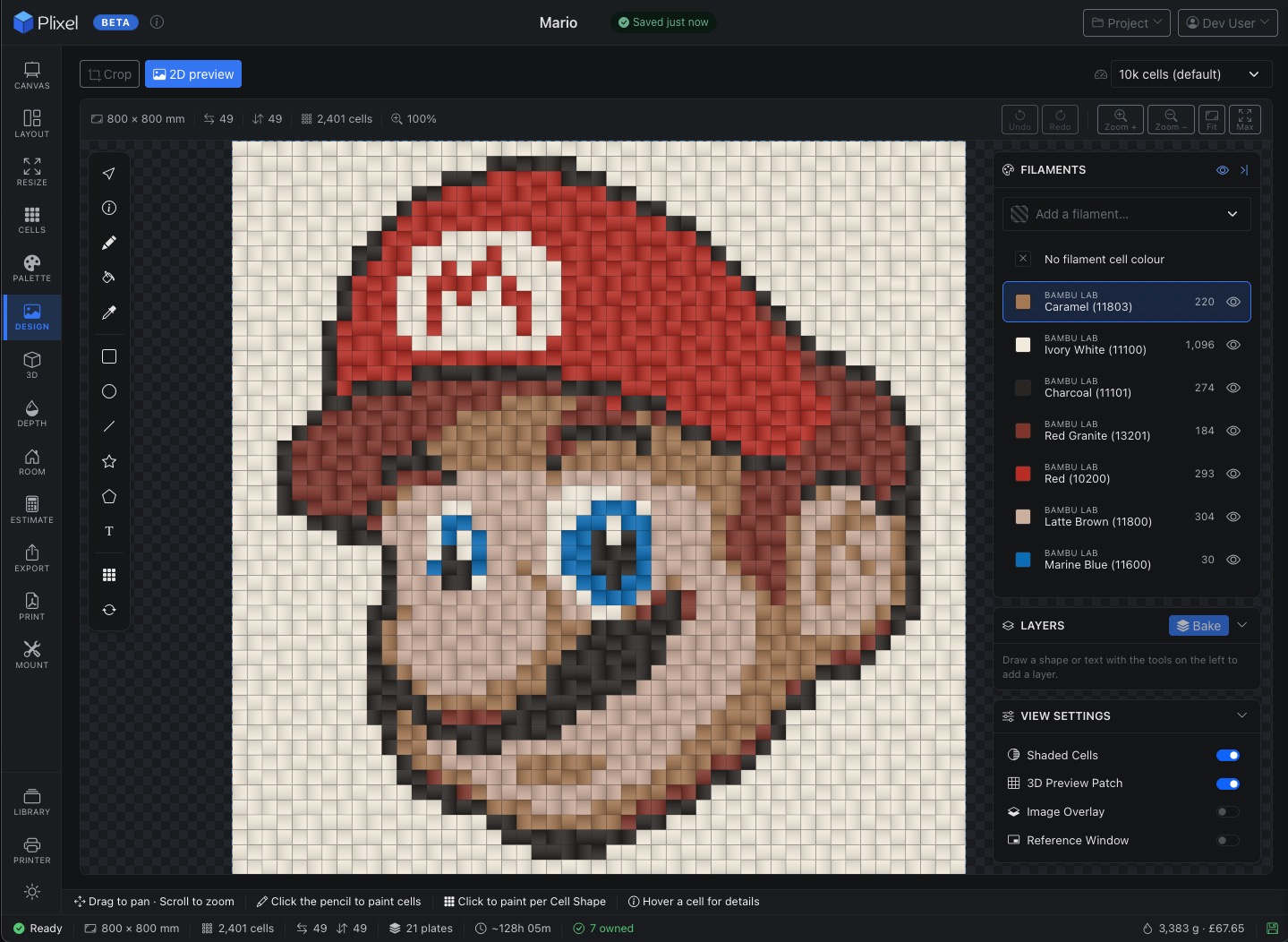Select the pencil paint tool

coord(109,243)
